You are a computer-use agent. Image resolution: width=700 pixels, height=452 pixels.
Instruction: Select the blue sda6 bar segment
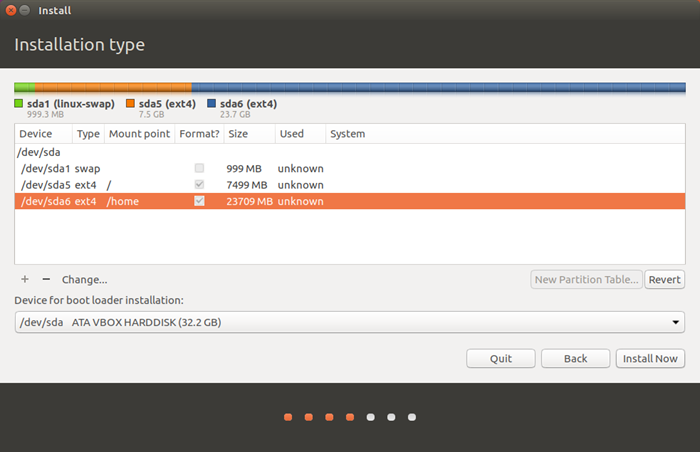(x=438, y=88)
